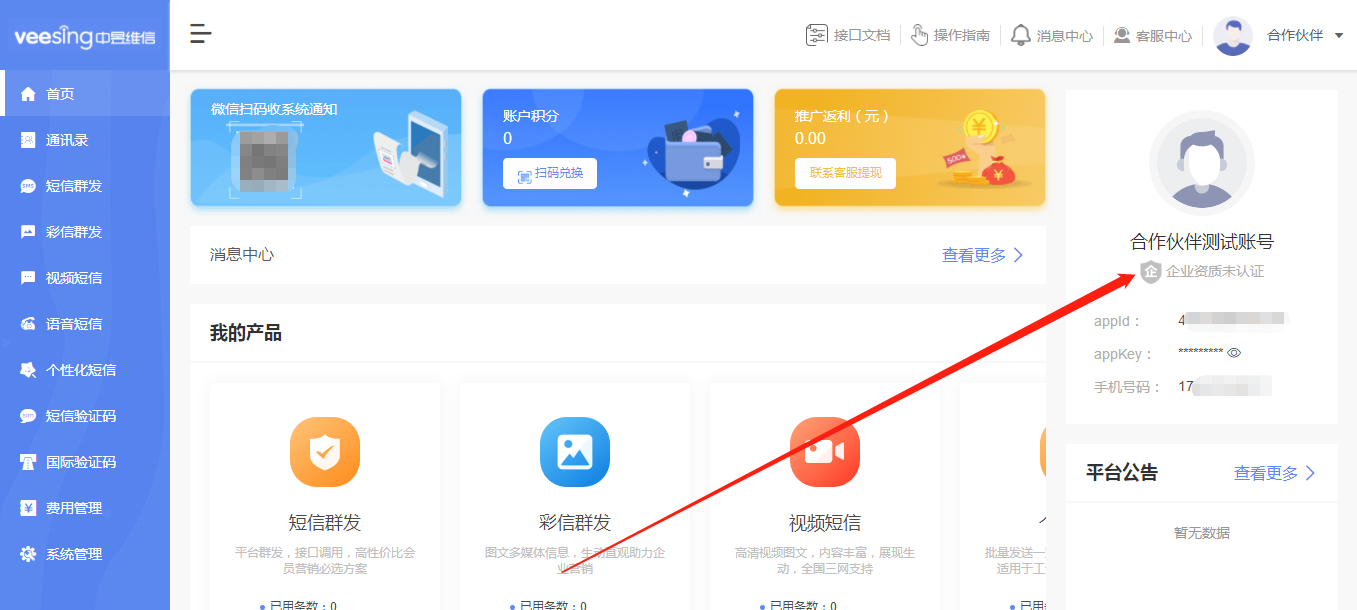Open 操作指南 guide hand icon
Screen dimensions: 1357x610
[920, 35]
